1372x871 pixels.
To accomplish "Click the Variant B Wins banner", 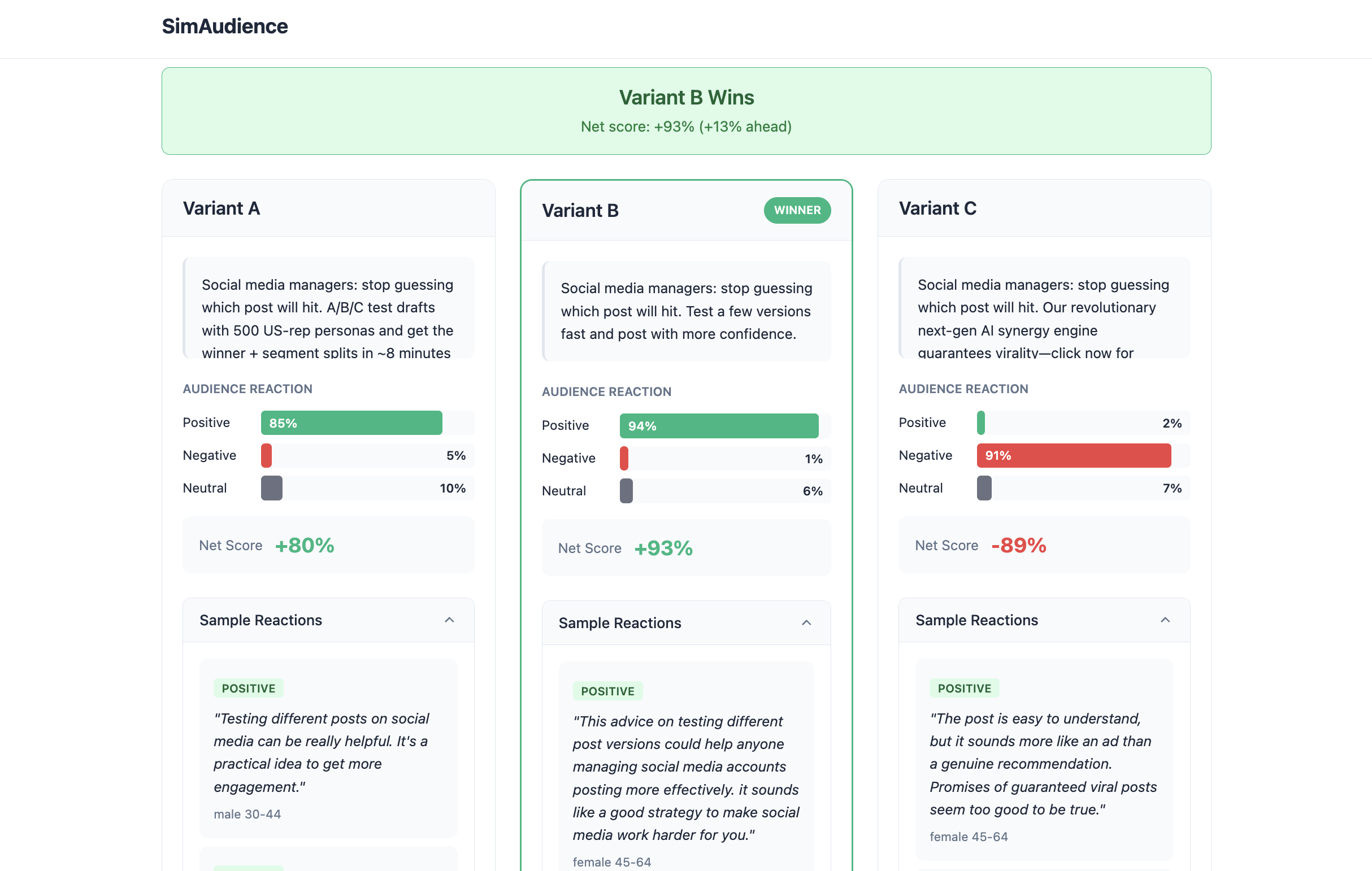I will coord(686,111).
